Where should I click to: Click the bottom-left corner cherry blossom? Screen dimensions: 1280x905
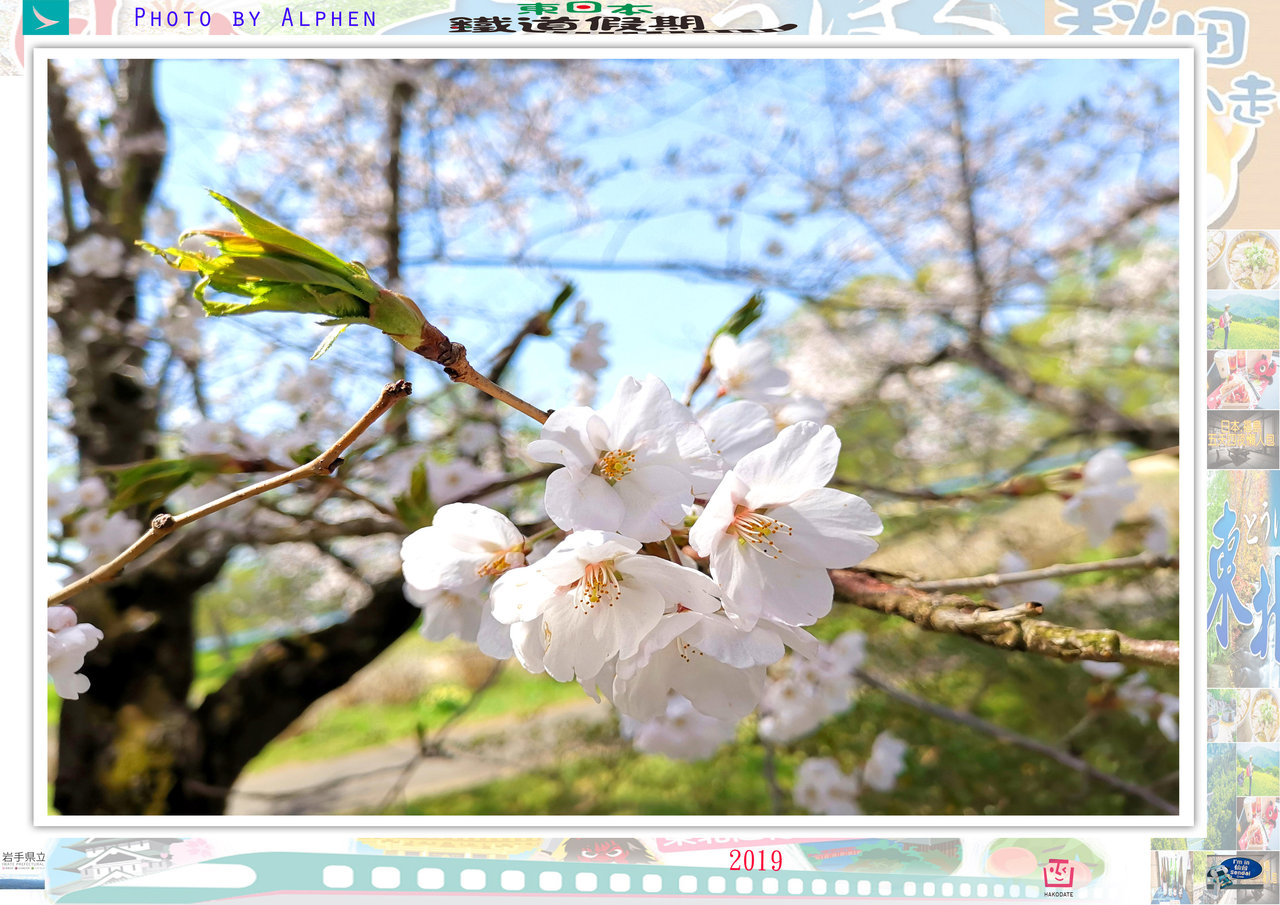[x=70, y=650]
